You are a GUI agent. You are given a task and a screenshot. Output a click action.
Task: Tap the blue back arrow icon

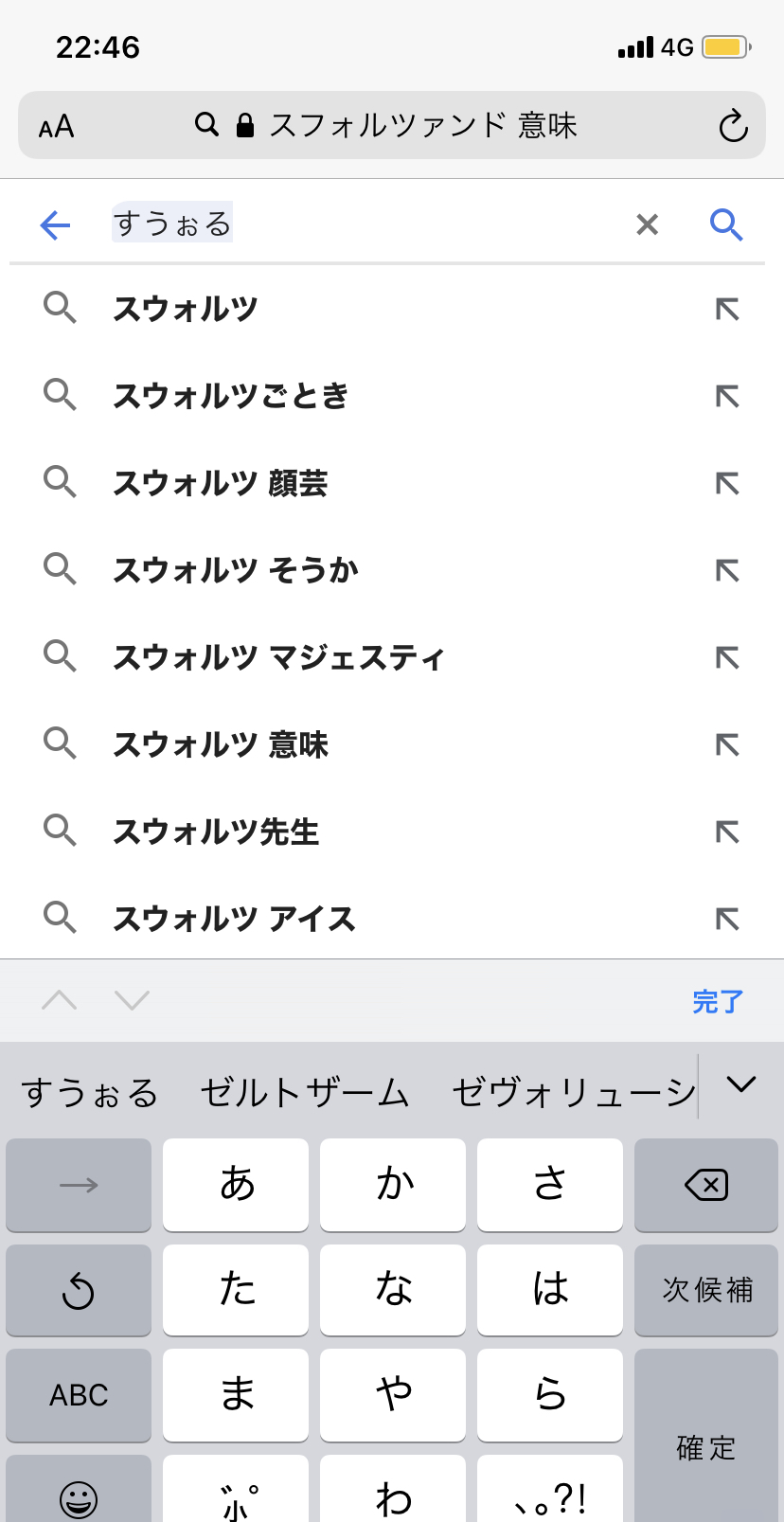click(x=56, y=224)
